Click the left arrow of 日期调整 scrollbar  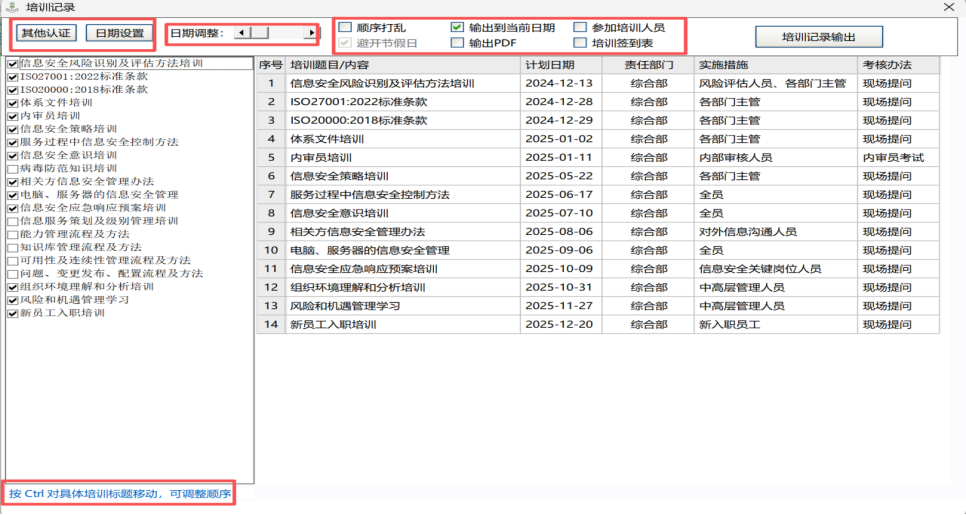[240, 33]
